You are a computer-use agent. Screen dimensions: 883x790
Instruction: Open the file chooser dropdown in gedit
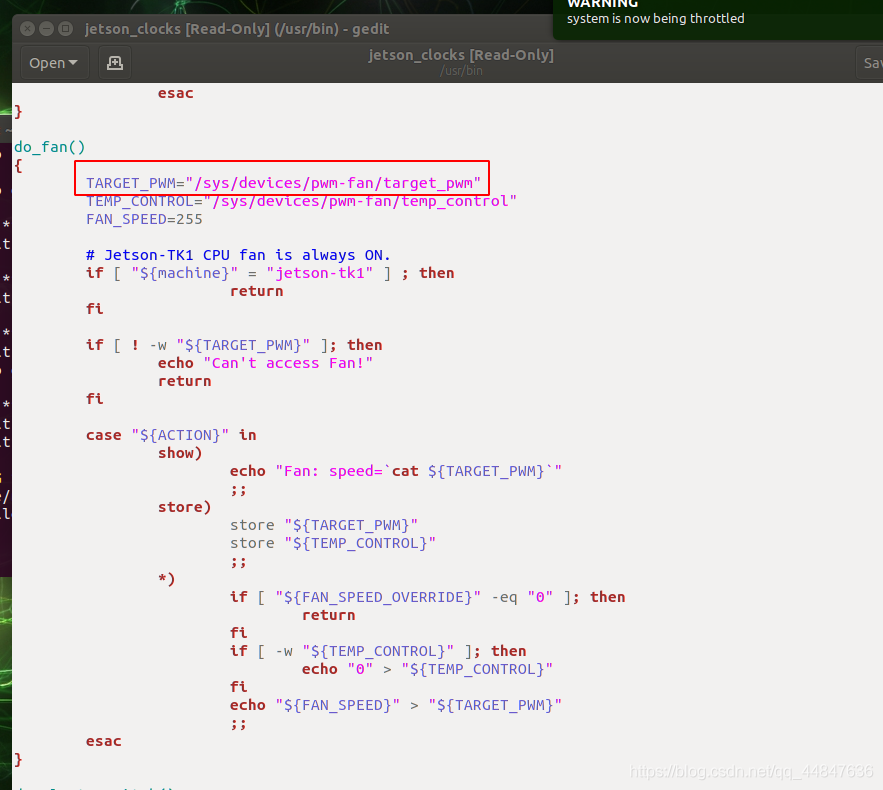point(54,63)
